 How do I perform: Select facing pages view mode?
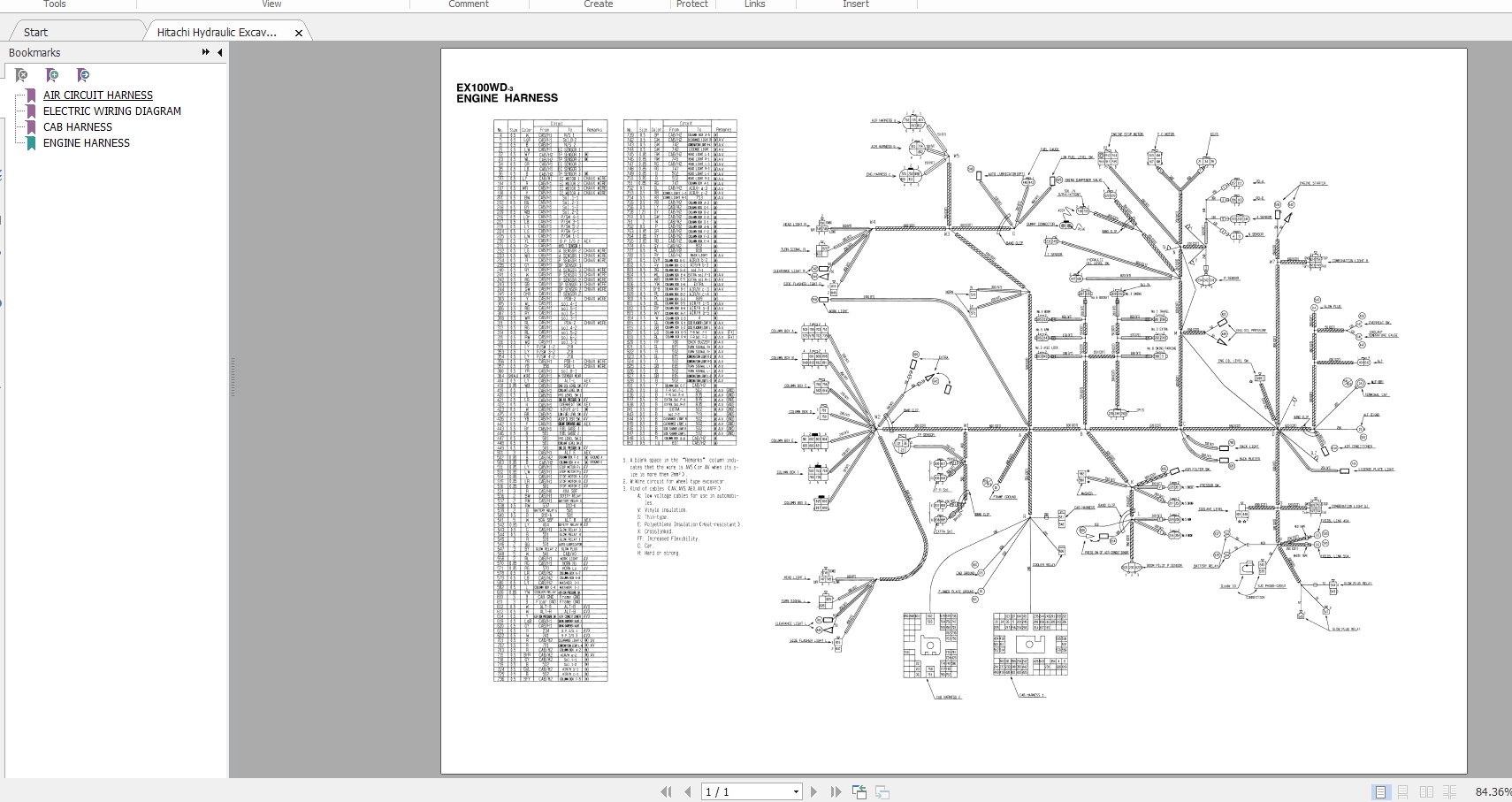click(1426, 792)
